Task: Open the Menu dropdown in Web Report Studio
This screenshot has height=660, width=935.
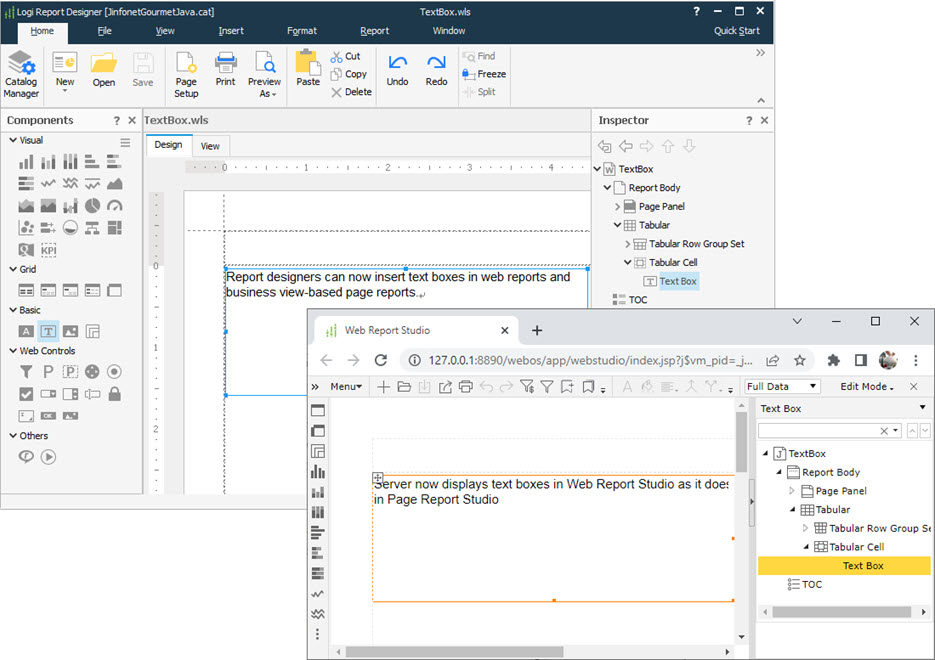Action: click(346, 386)
